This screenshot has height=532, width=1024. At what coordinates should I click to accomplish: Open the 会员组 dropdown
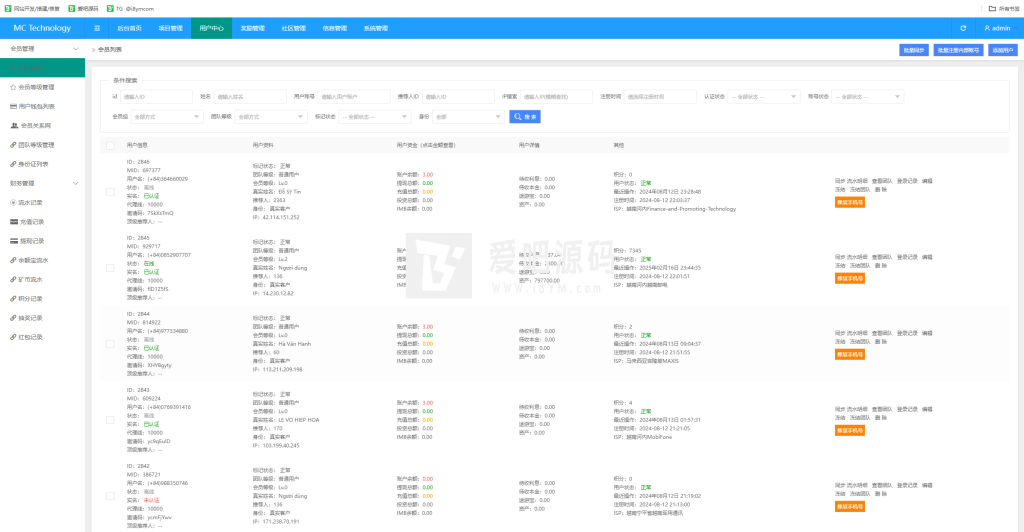(x=167, y=117)
